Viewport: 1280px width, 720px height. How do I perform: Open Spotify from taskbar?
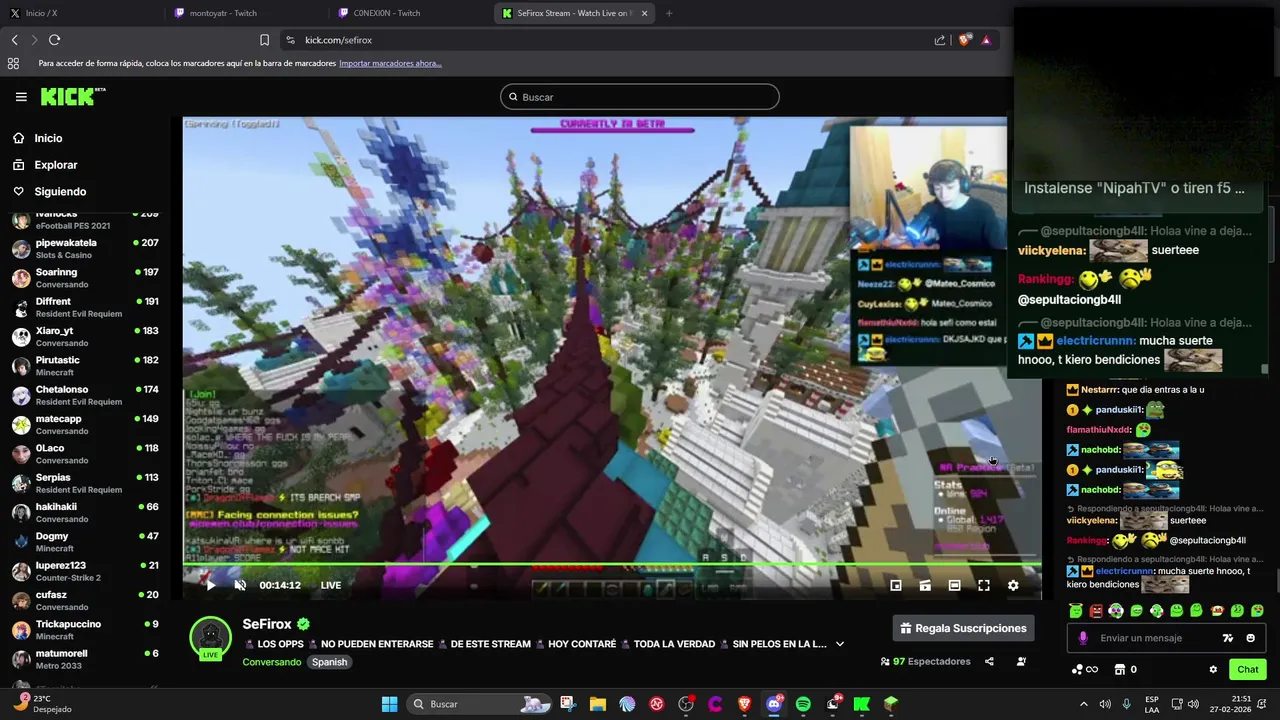803,704
